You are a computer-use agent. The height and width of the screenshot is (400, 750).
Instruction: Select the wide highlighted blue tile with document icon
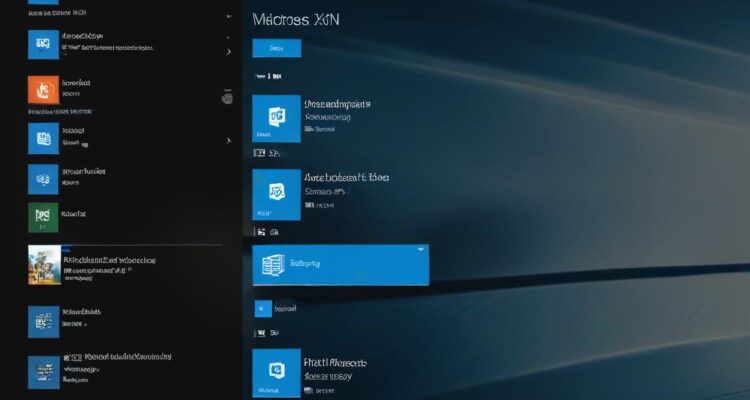pos(341,265)
